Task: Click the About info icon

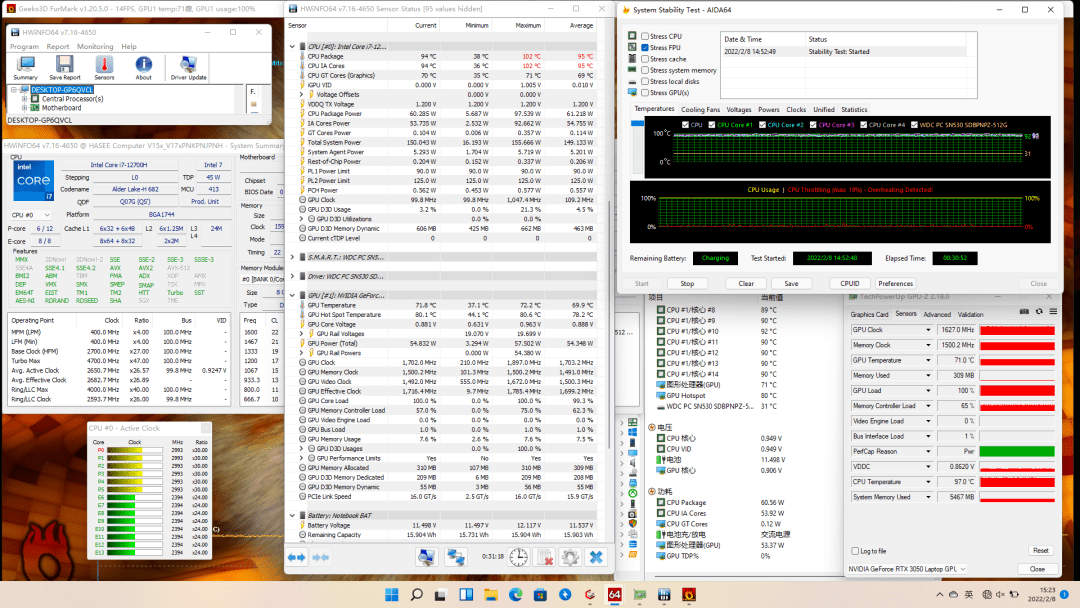Action: point(143,67)
